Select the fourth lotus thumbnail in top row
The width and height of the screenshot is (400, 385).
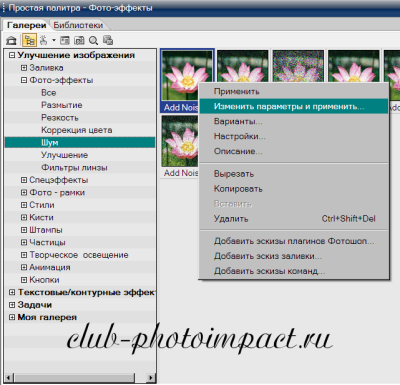pos(354,66)
